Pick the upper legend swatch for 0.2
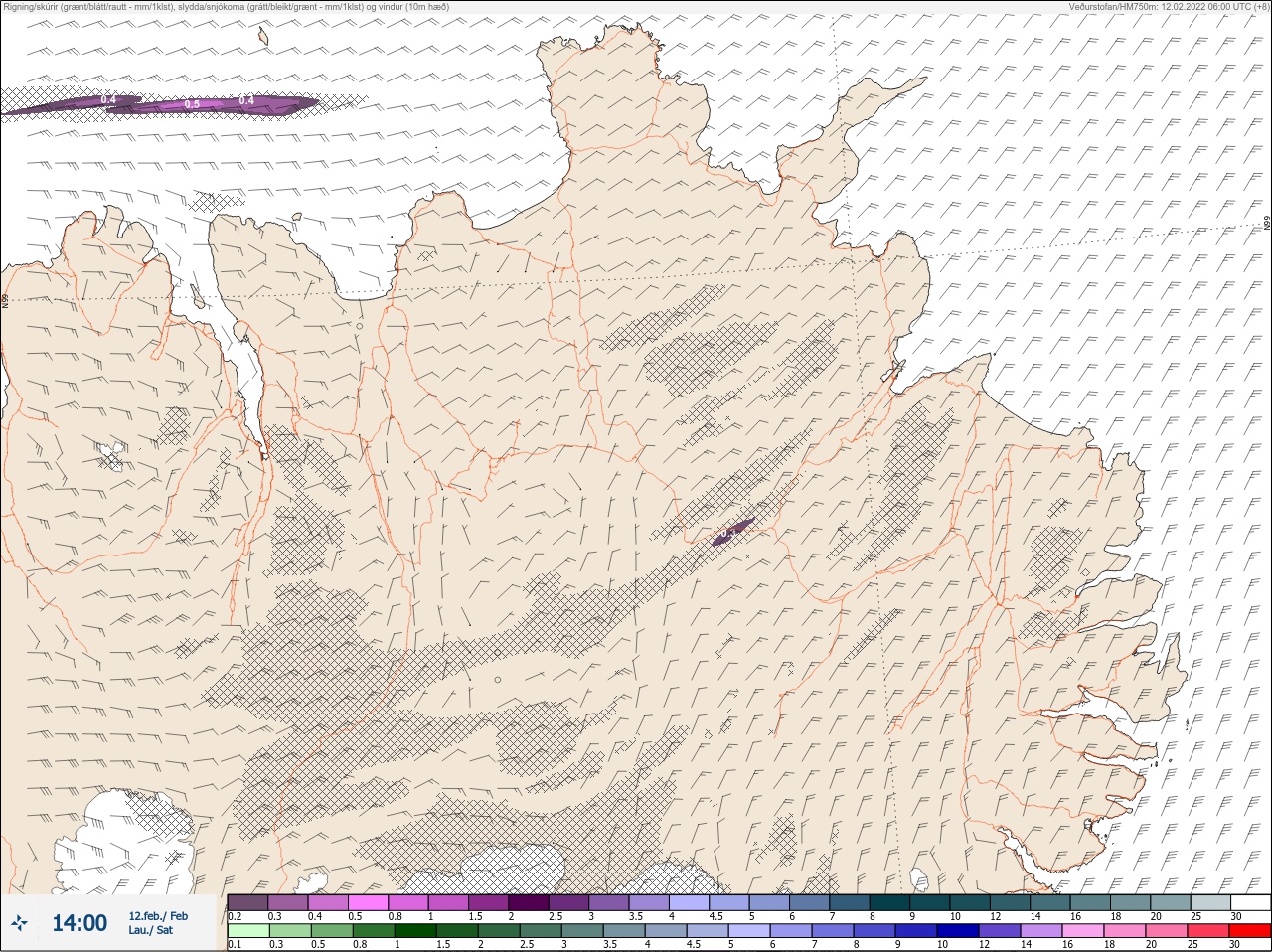 [247, 902]
